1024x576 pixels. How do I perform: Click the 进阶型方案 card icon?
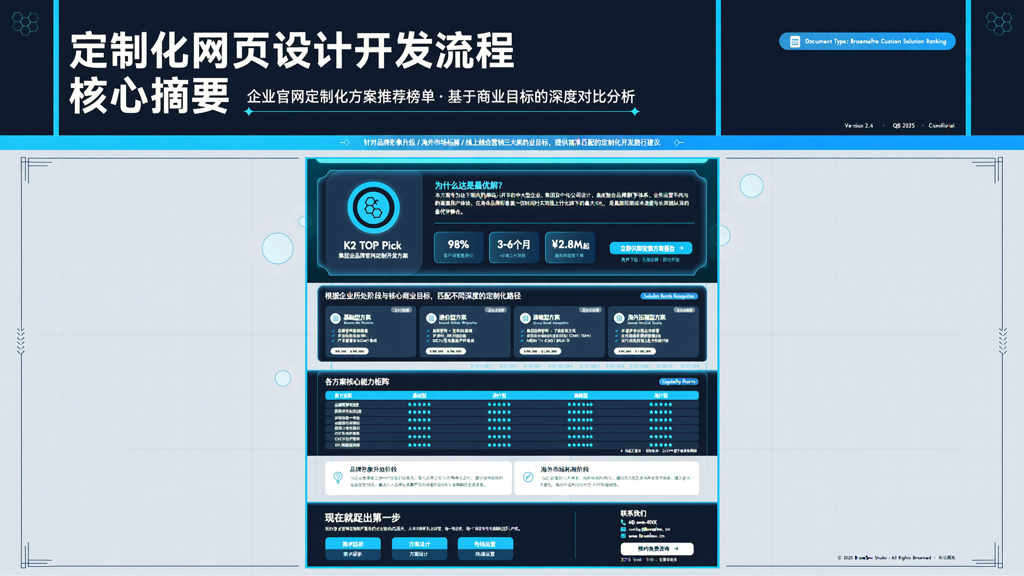pyautogui.click(x=431, y=319)
